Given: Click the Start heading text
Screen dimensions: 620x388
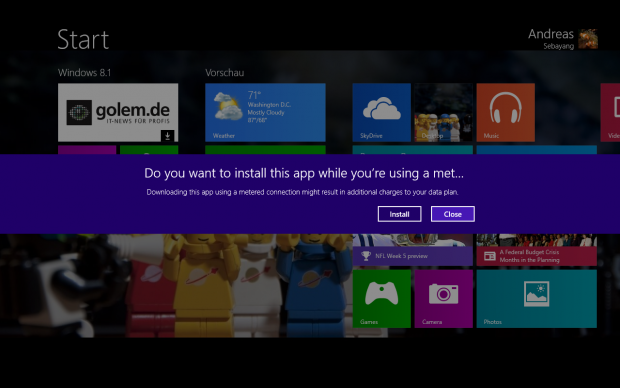Looking at the screenshot, I should pos(83,40).
